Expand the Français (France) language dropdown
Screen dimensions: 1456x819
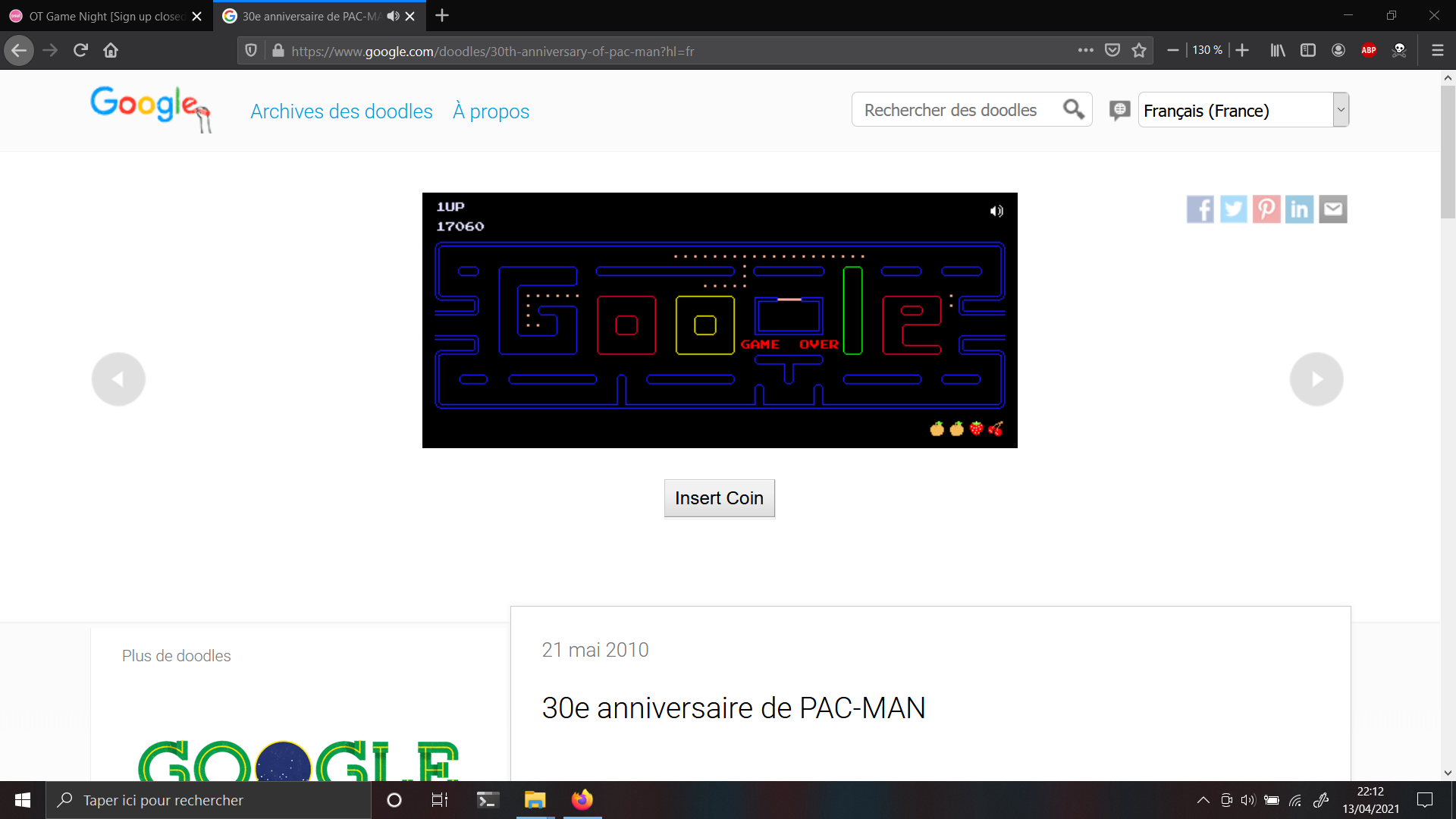[x=1244, y=110]
